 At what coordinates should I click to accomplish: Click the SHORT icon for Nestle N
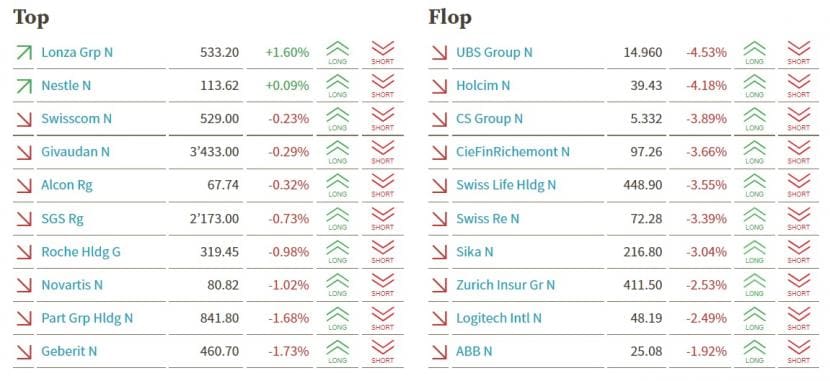[x=383, y=86]
